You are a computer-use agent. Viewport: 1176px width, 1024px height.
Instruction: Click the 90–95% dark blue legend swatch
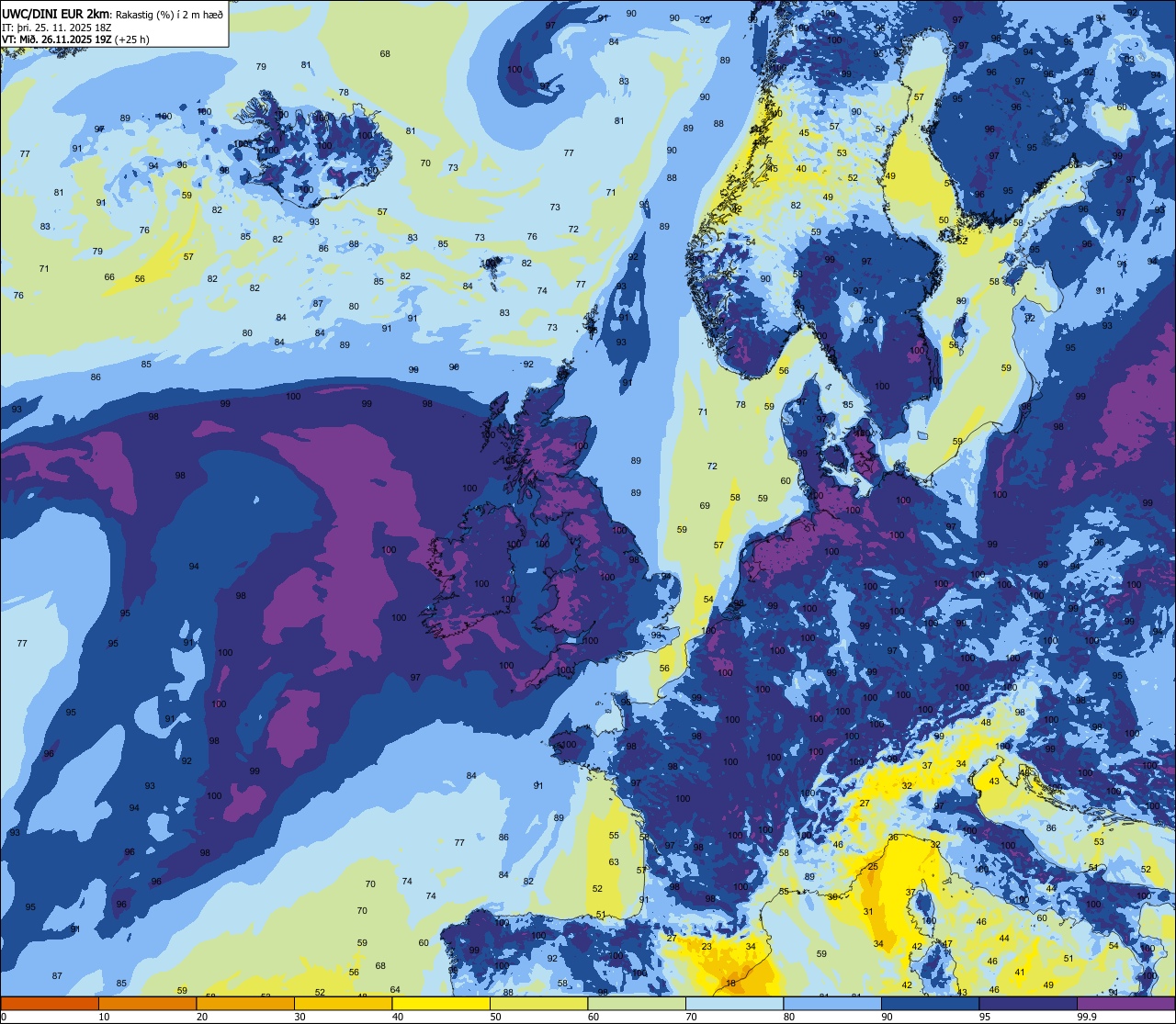pos(930,1003)
